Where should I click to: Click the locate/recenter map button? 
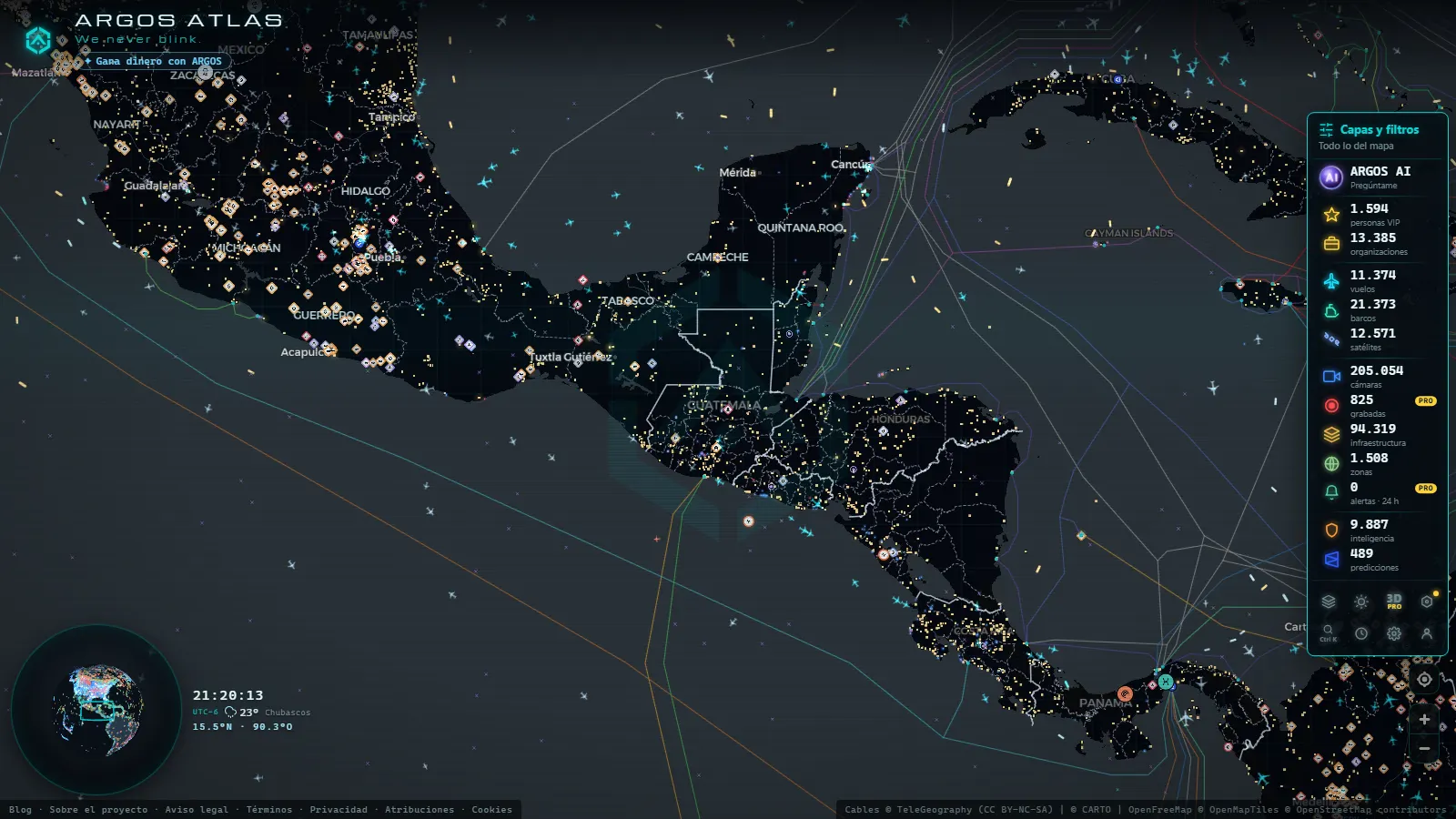[1424, 680]
